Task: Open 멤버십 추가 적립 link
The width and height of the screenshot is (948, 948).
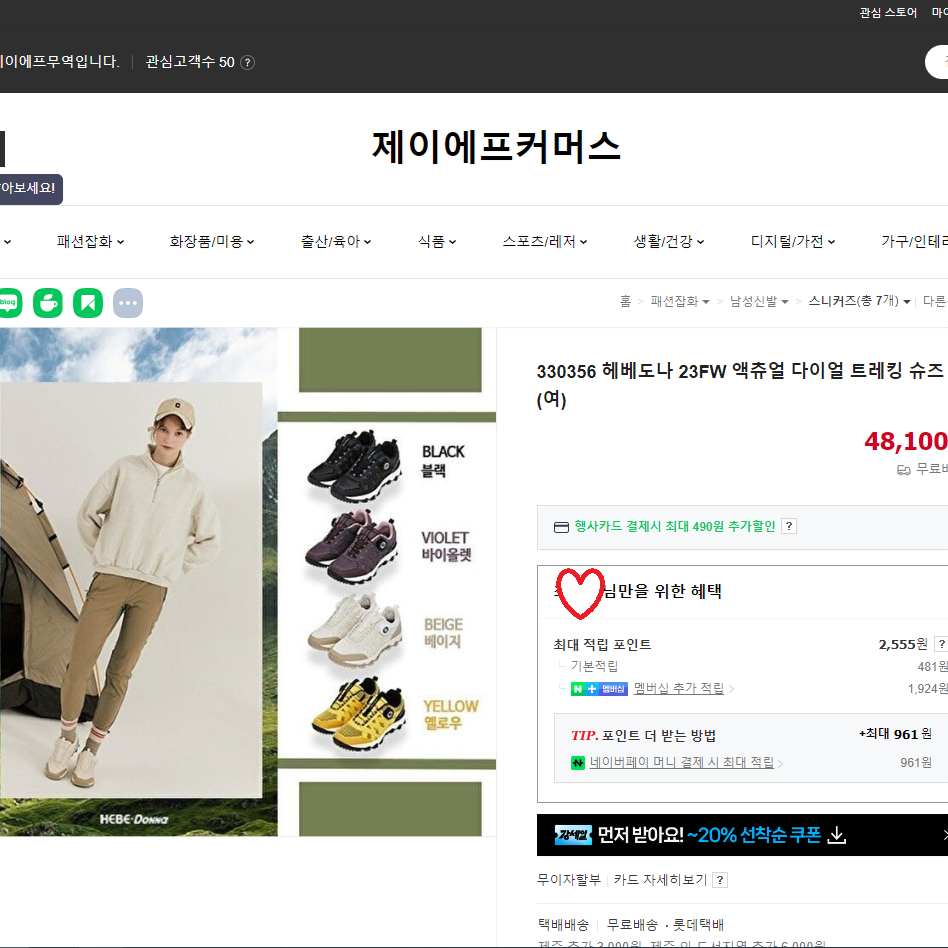Action: (x=678, y=689)
